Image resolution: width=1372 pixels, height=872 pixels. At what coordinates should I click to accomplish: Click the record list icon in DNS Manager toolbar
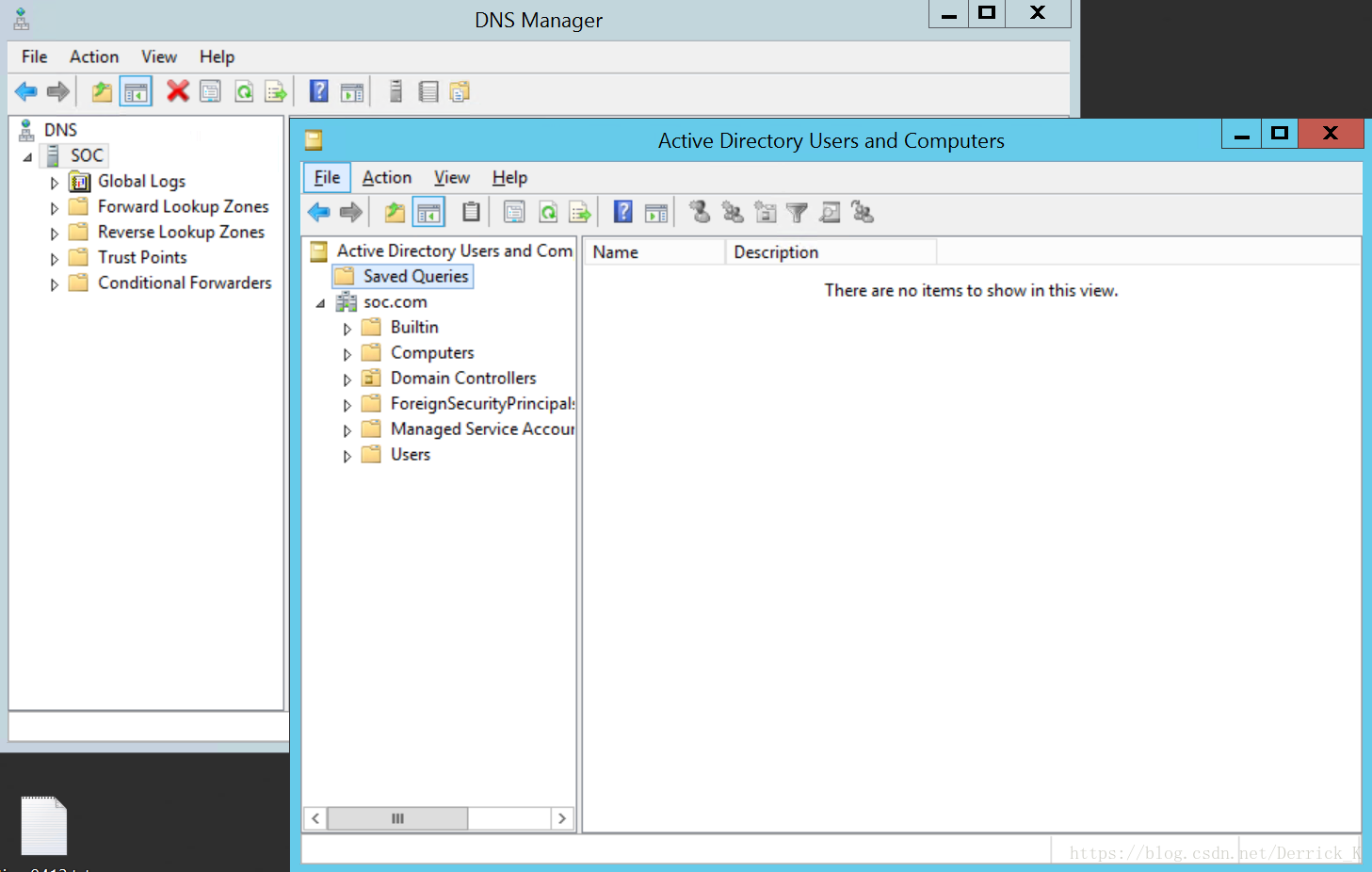[x=428, y=91]
